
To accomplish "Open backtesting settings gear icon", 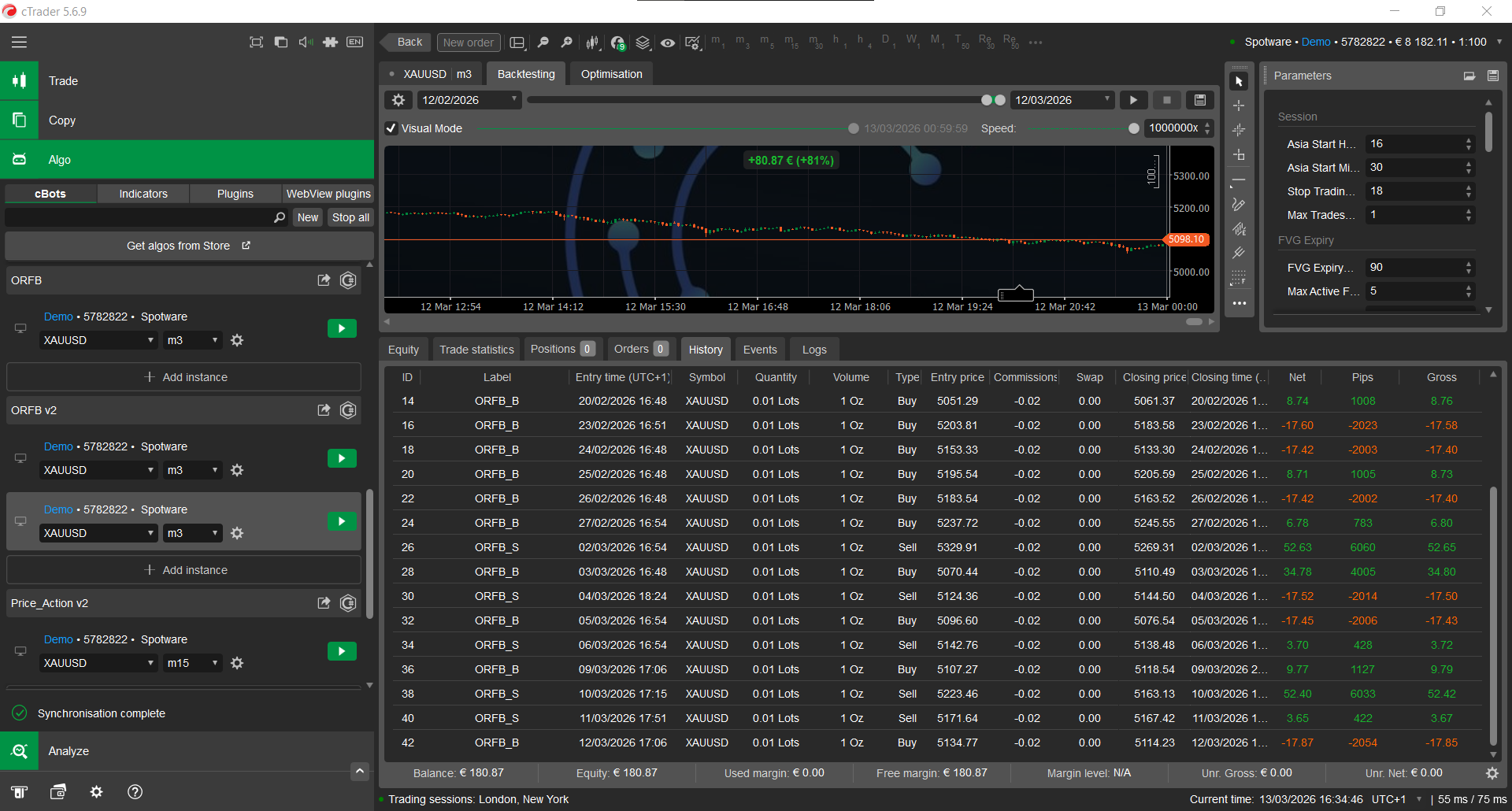I will [x=398, y=100].
